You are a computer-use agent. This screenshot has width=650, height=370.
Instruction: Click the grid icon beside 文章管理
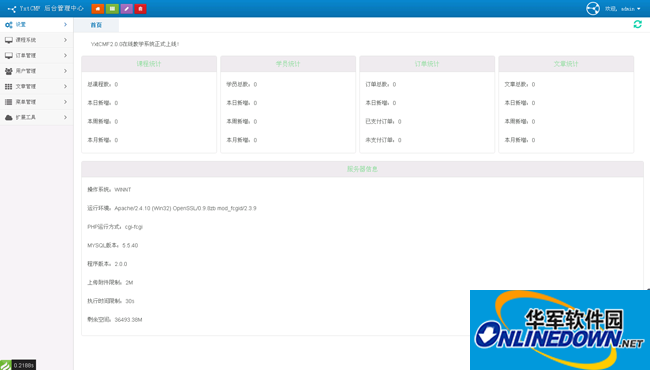(x=8, y=87)
